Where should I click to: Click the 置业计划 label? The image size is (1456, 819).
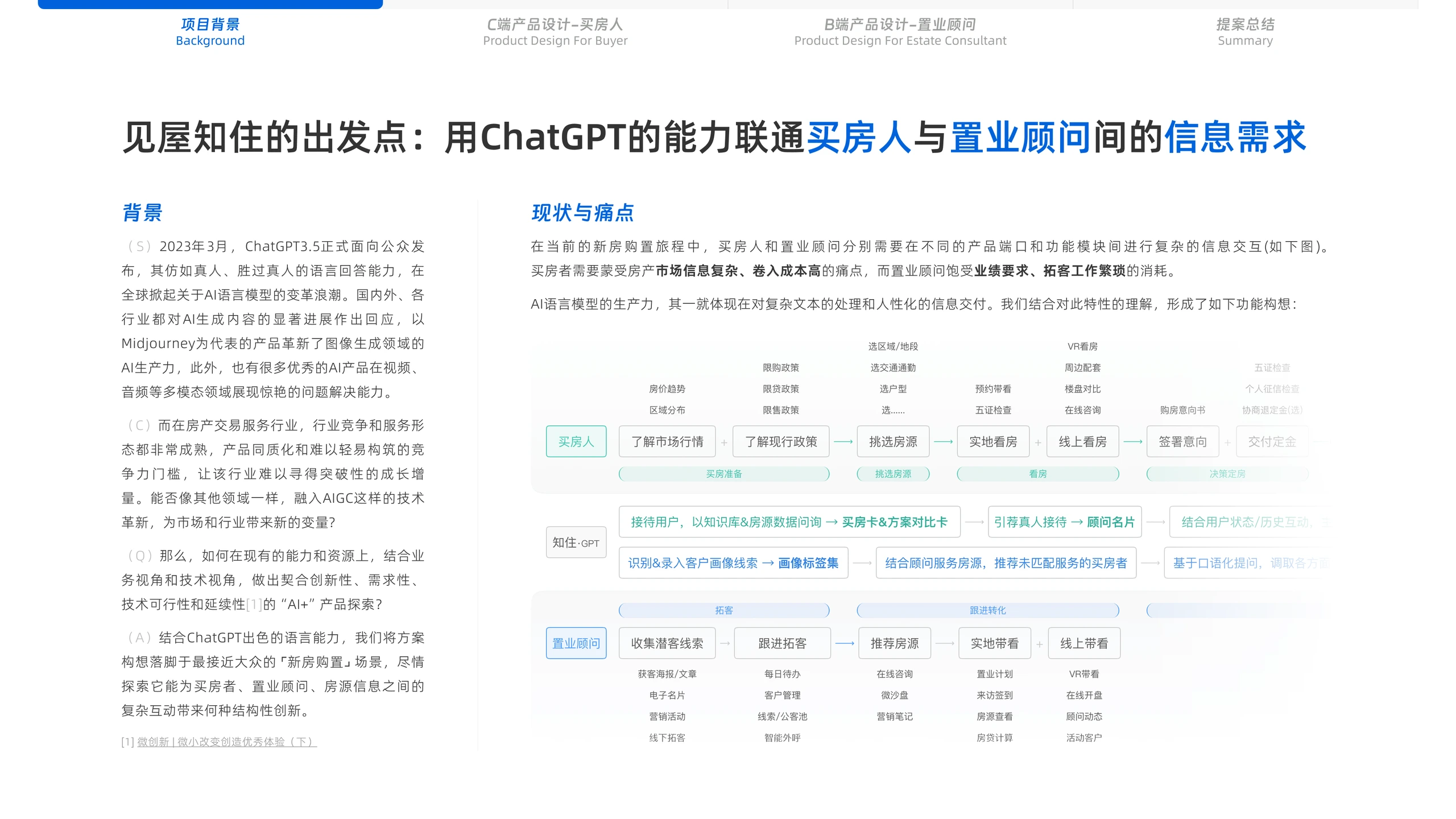(x=995, y=674)
